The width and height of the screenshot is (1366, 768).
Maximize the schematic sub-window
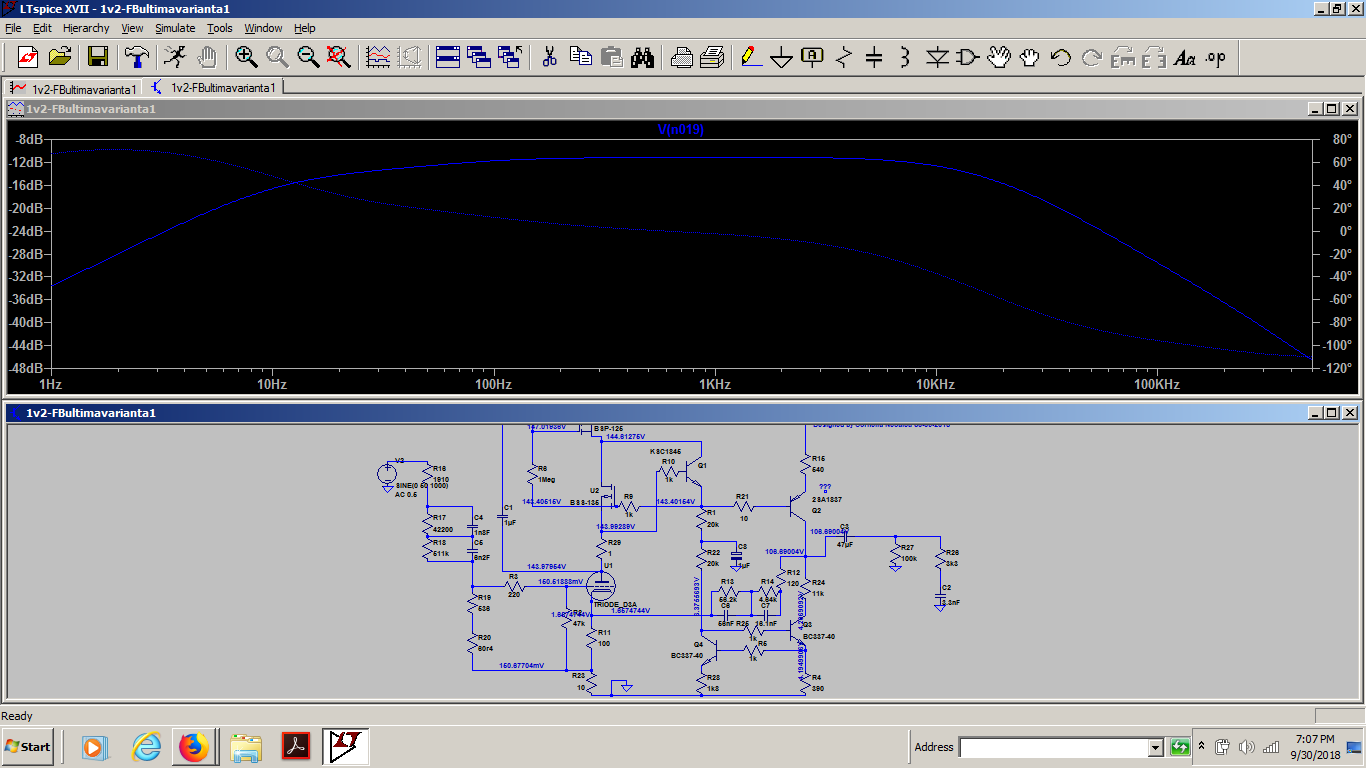(x=1331, y=412)
